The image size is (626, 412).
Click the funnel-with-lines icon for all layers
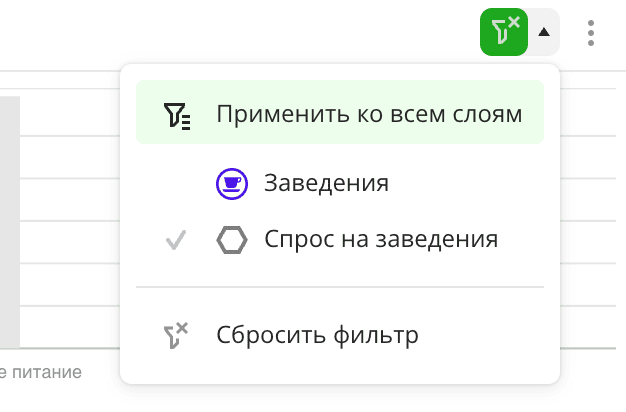click(x=176, y=115)
